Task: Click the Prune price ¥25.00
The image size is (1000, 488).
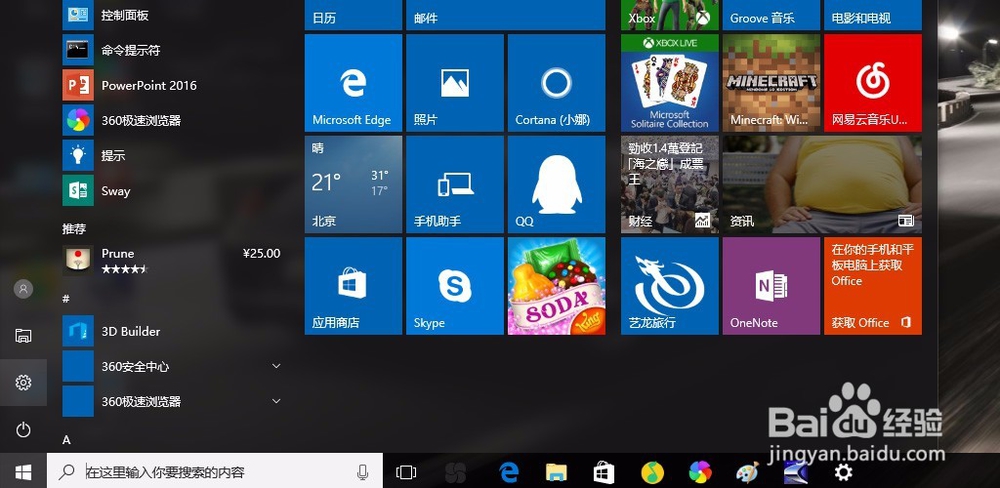Action: [261, 253]
